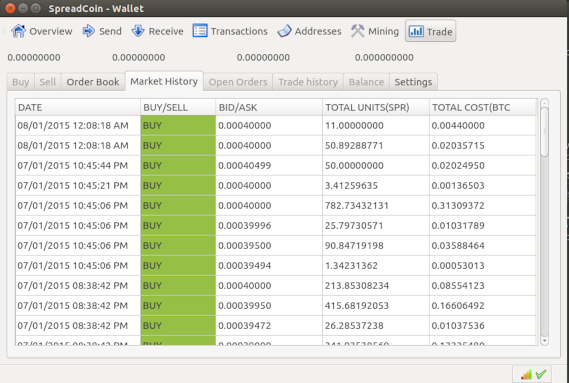
Task: Select the 07/01/2015 10:45:44 PM date cell
Action: tap(78, 166)
